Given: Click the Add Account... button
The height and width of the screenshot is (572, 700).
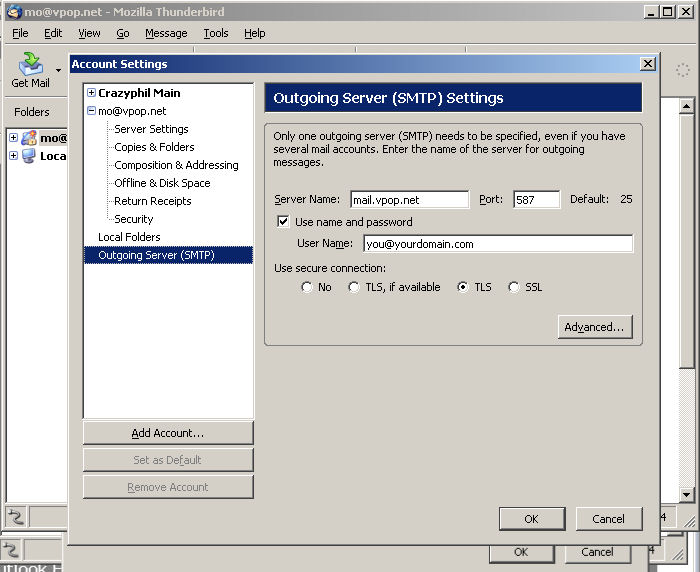Looking at the screenshot, I should click(168, 433).
